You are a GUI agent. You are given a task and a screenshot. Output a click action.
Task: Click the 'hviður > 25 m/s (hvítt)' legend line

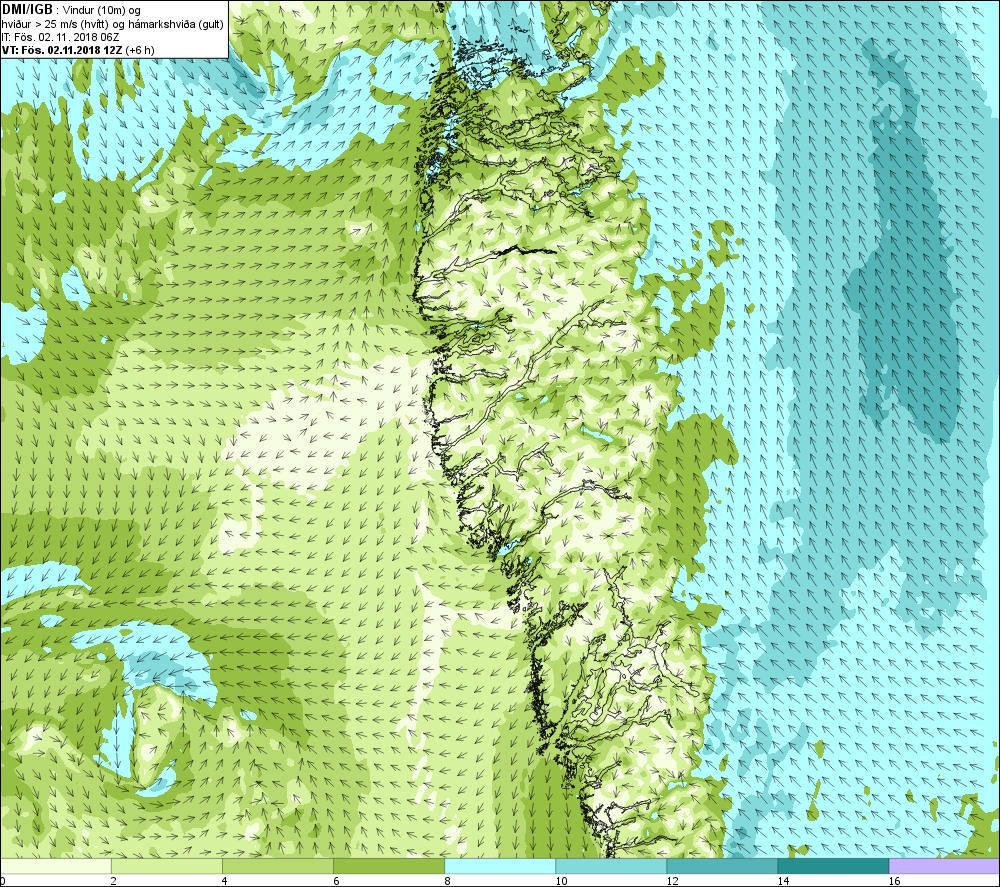(x=113, y=24)
